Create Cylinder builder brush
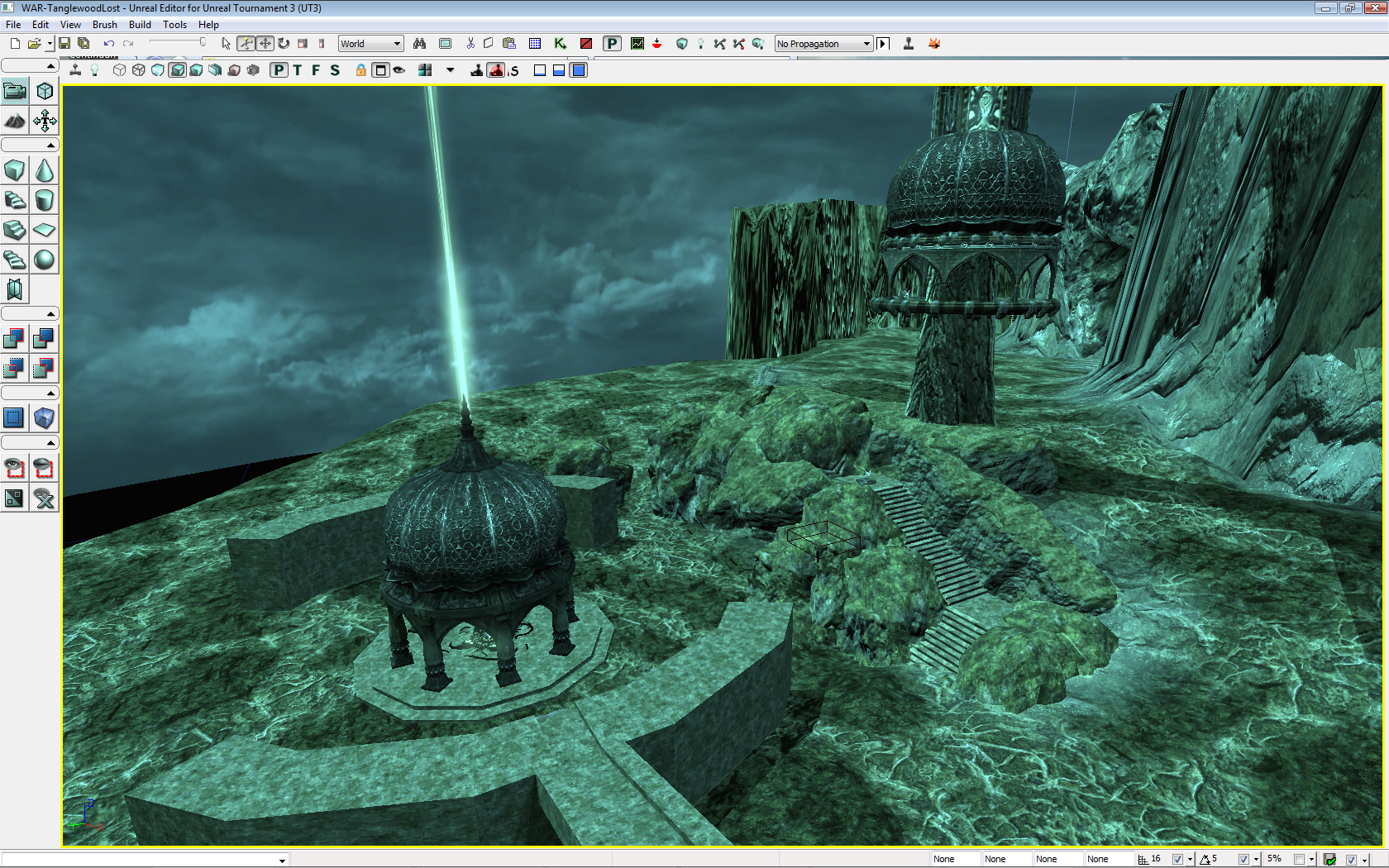The height and width of the screenshot is (868, 1389). click(45, 201)
